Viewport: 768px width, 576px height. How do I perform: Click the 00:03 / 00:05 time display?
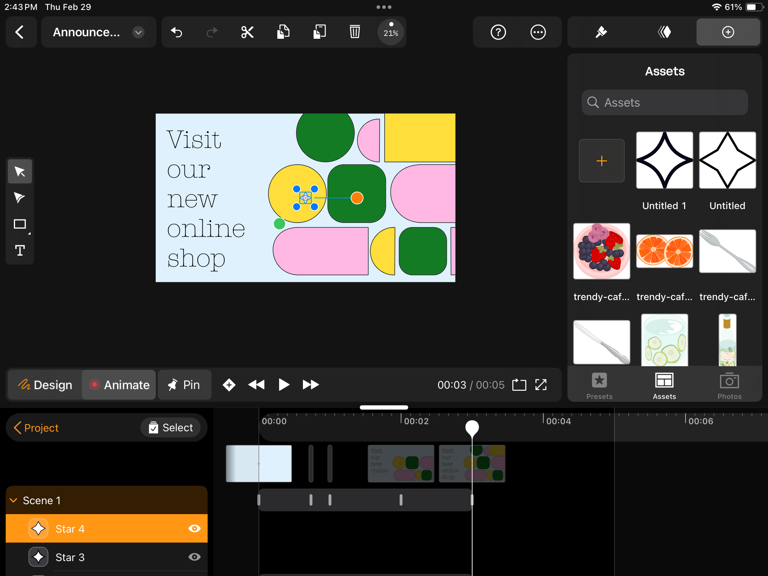coord(471,385)
